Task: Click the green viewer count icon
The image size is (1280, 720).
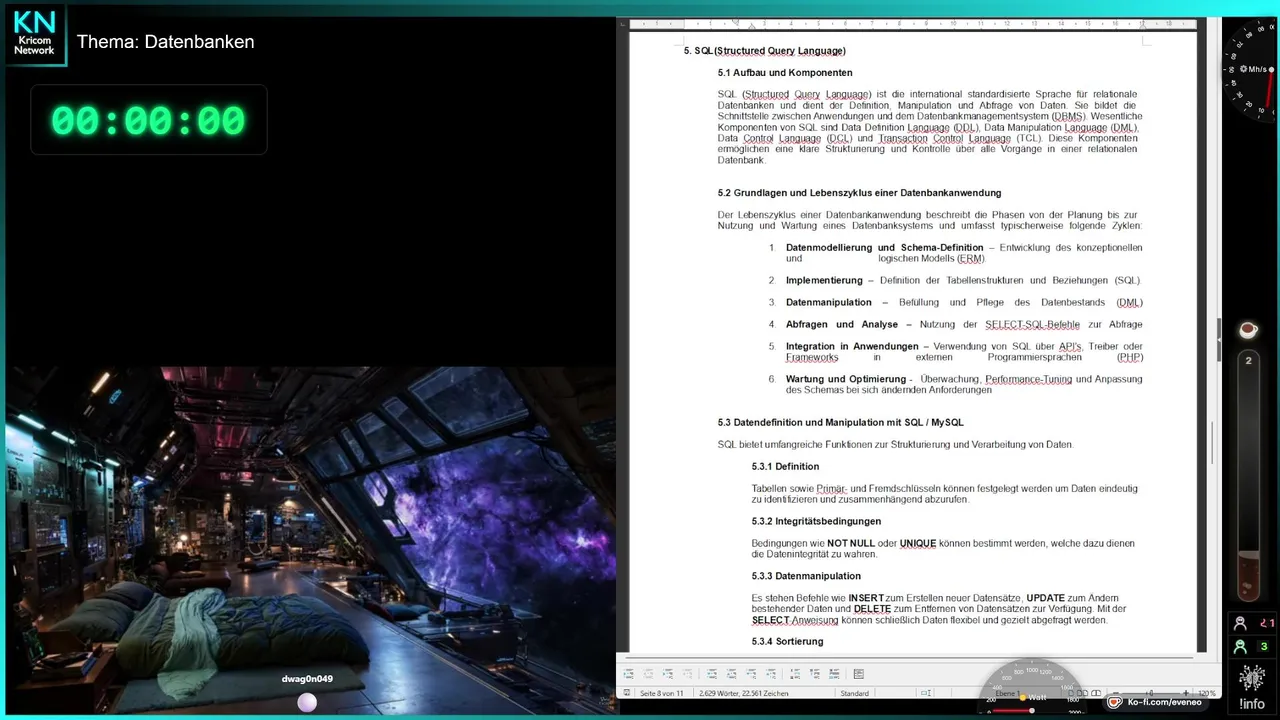Action: pos(1241,647)
